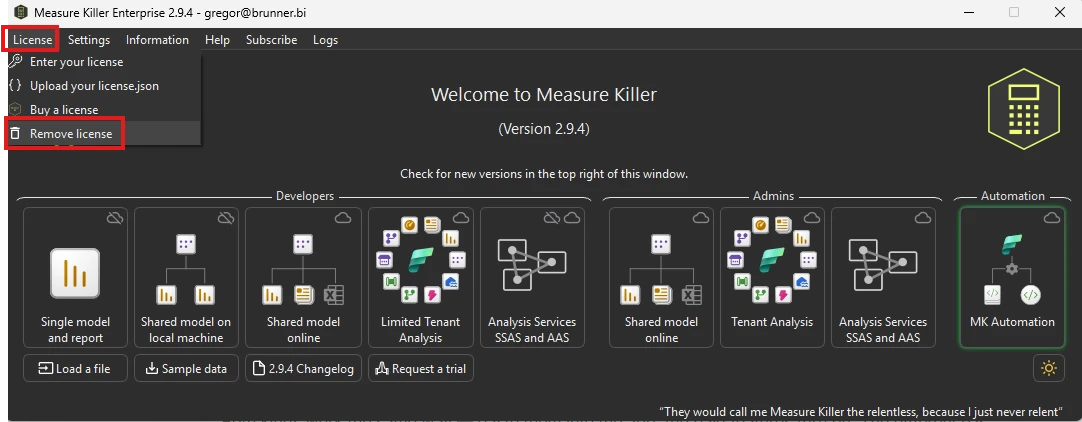Viewport: 1082px width, 422px height.
Task: Choose Enter your license menu entry
Action: [104, 62]
